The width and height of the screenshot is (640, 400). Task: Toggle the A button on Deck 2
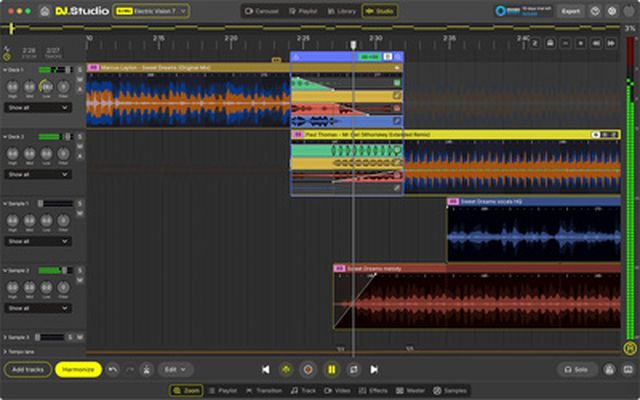[x=80, y=156]
